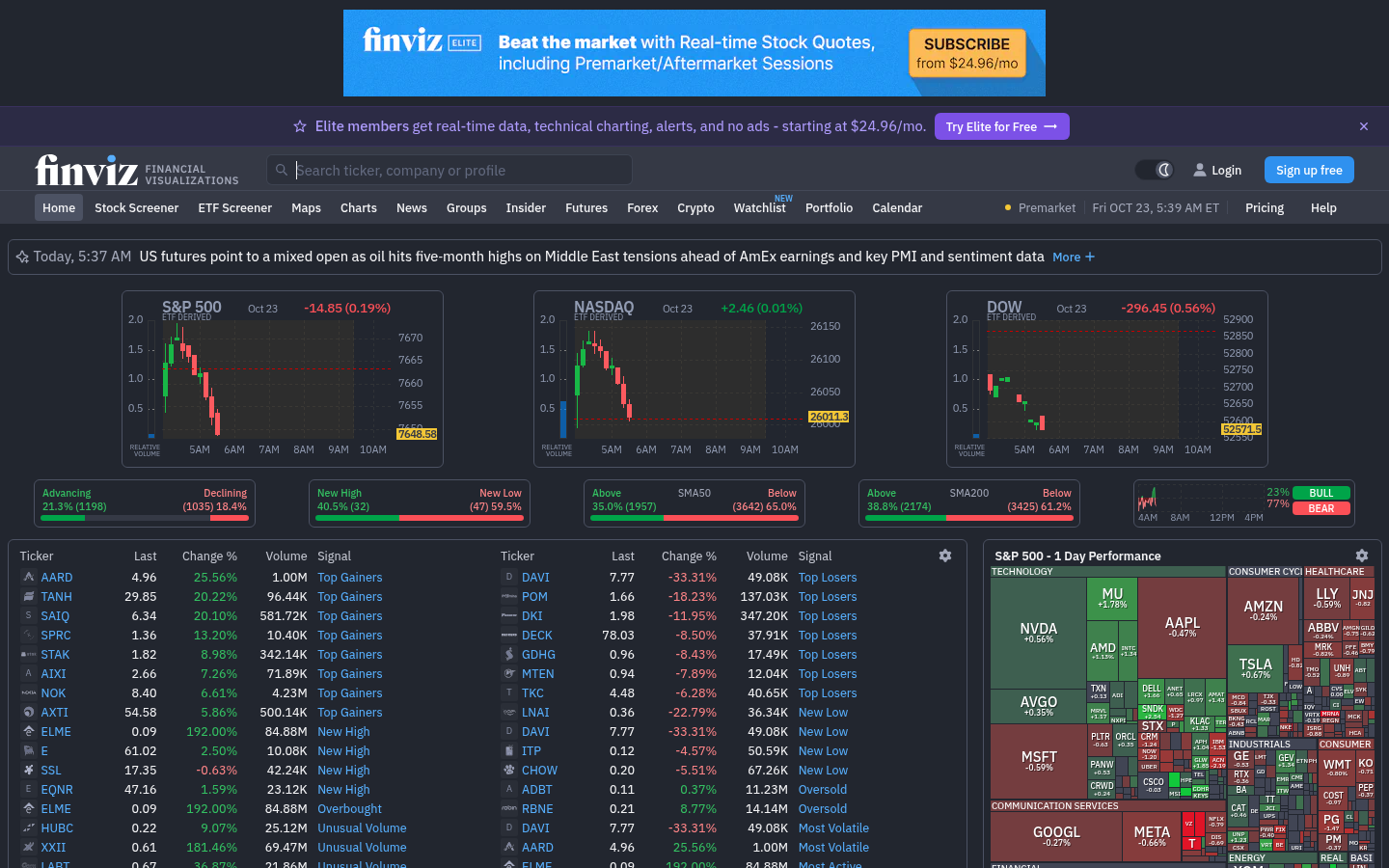Read the US futures news headline

point(591,257)
